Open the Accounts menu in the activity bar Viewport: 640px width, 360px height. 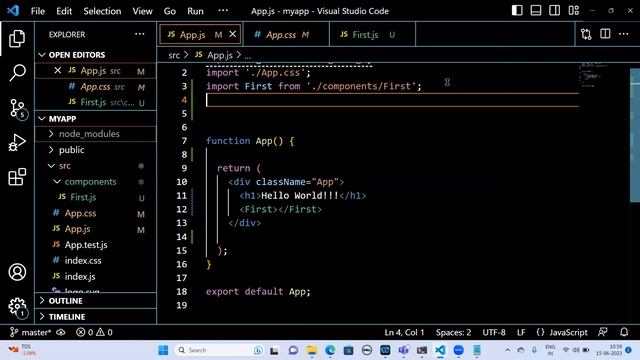(x=17, y=272)
